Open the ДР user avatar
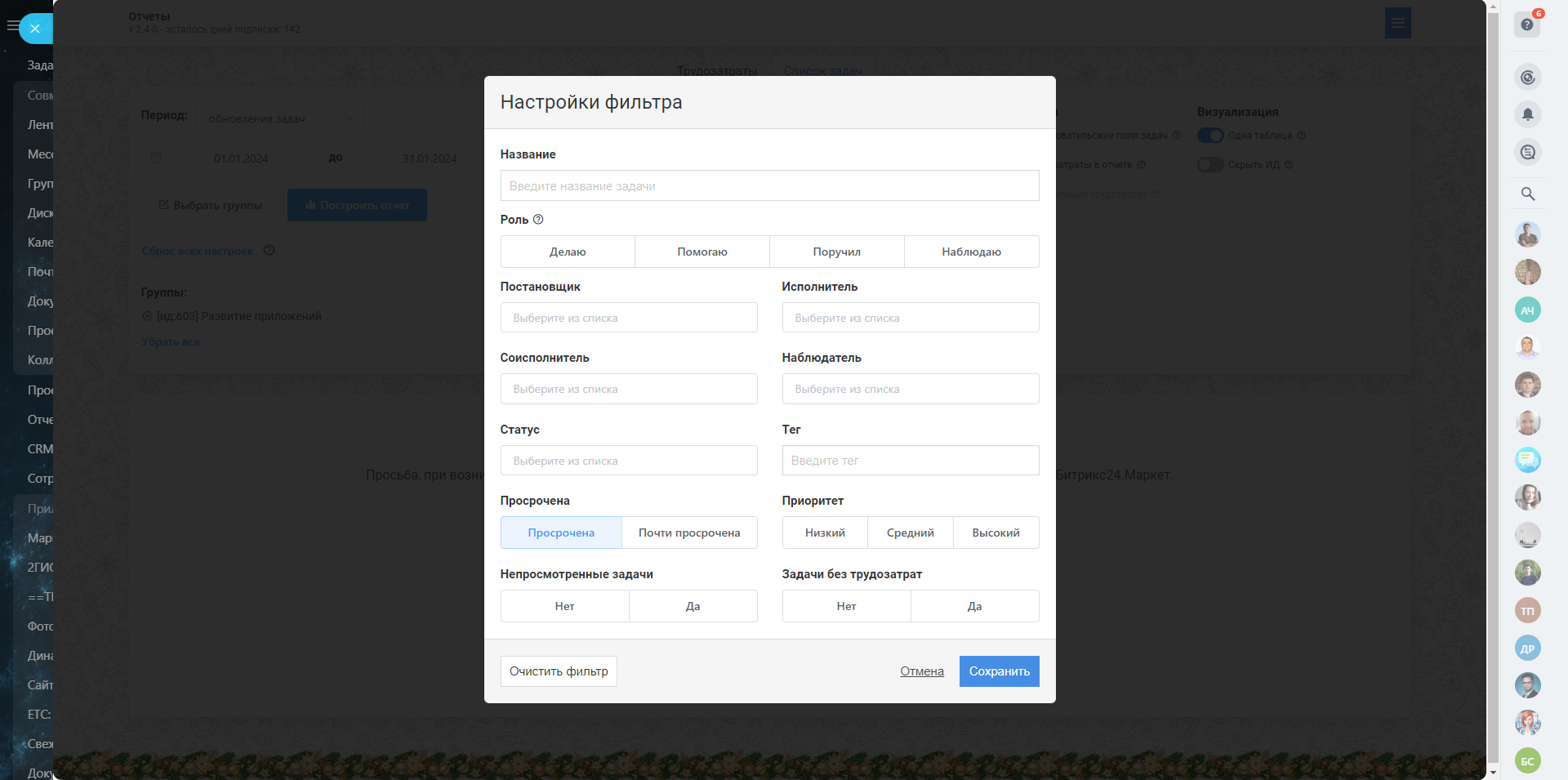1568x780 pixels. click(x=1527, y=649)
